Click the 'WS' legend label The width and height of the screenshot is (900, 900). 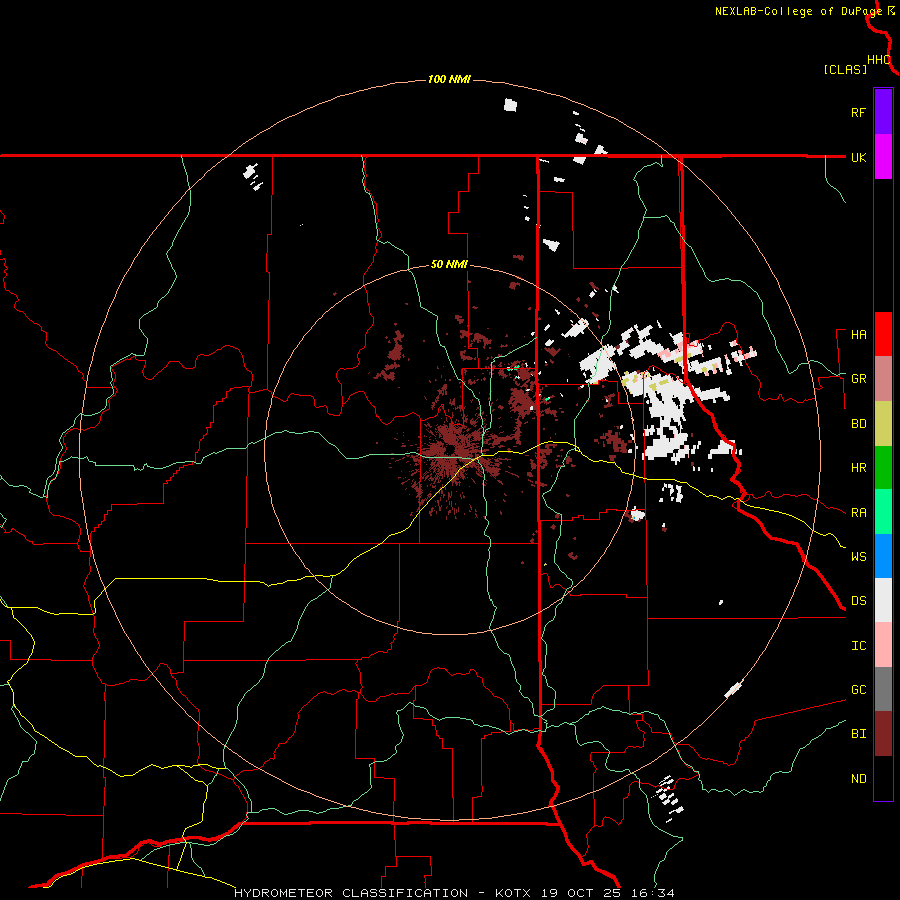click(858, 556)
